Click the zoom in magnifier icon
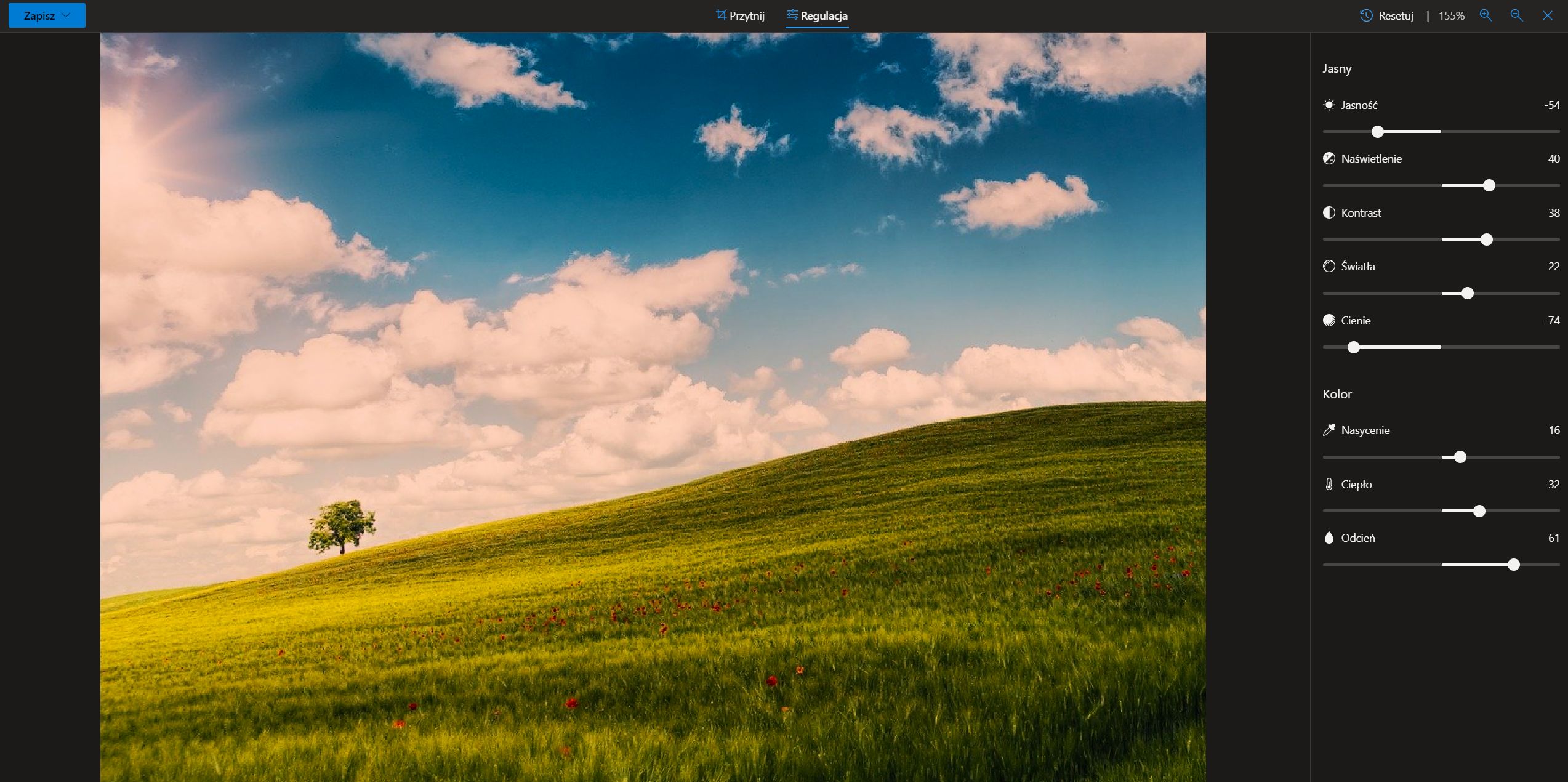Image resolution: width=1568 pixels, height=782 pixels. click(x=1486, y=15)
